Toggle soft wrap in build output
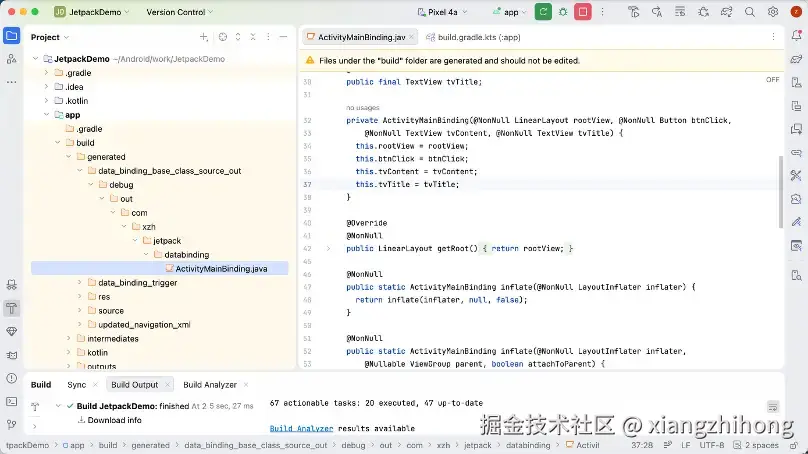 click(x=772, y=407)
